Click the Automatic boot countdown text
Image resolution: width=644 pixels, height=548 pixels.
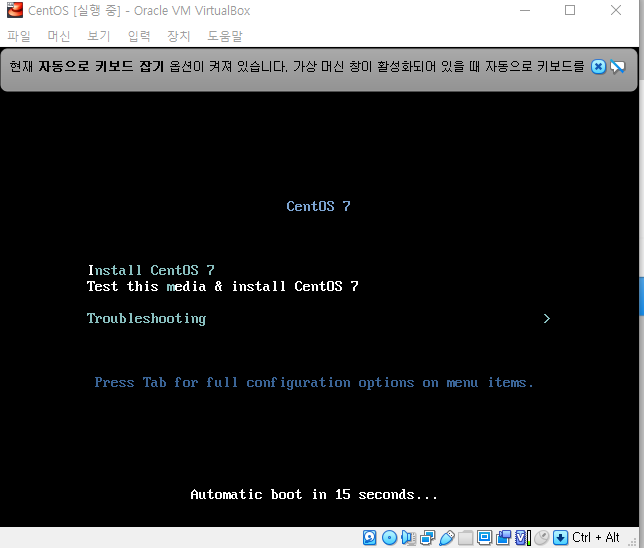click(314, 494)
